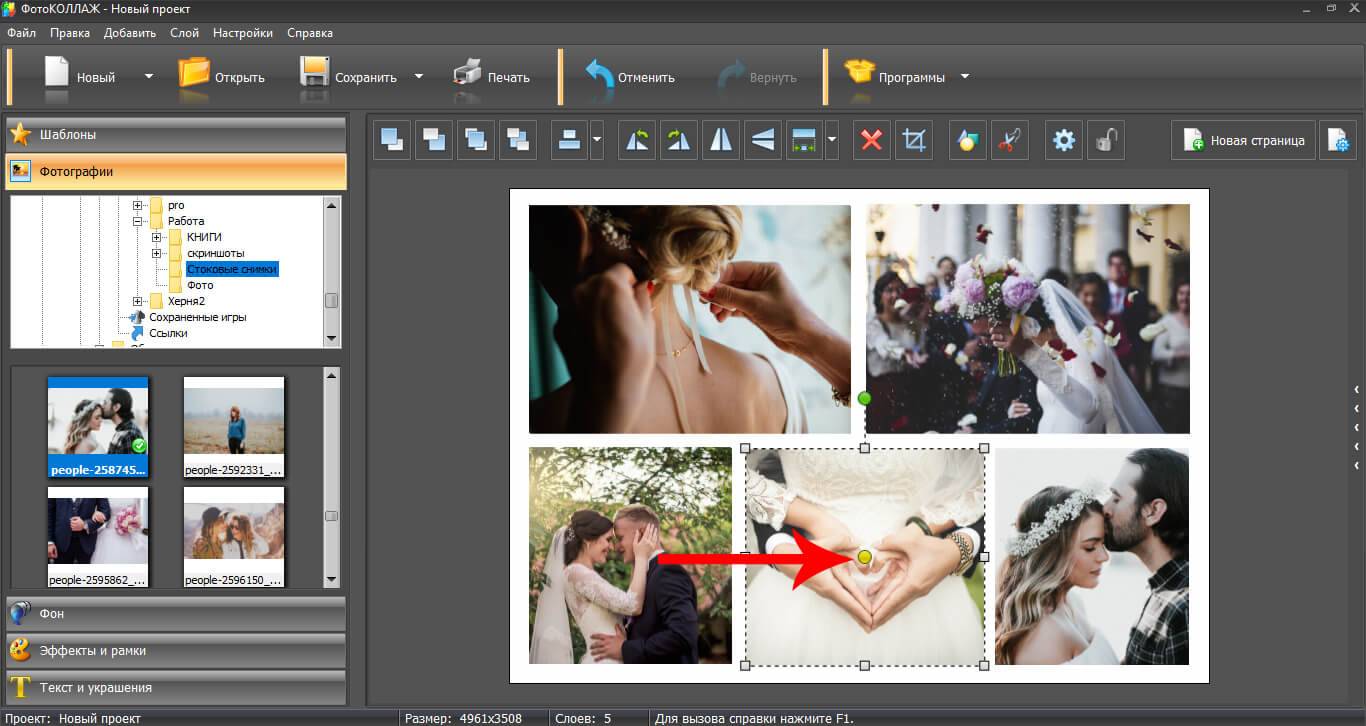Click the Печать printer button

coord(491,77)
